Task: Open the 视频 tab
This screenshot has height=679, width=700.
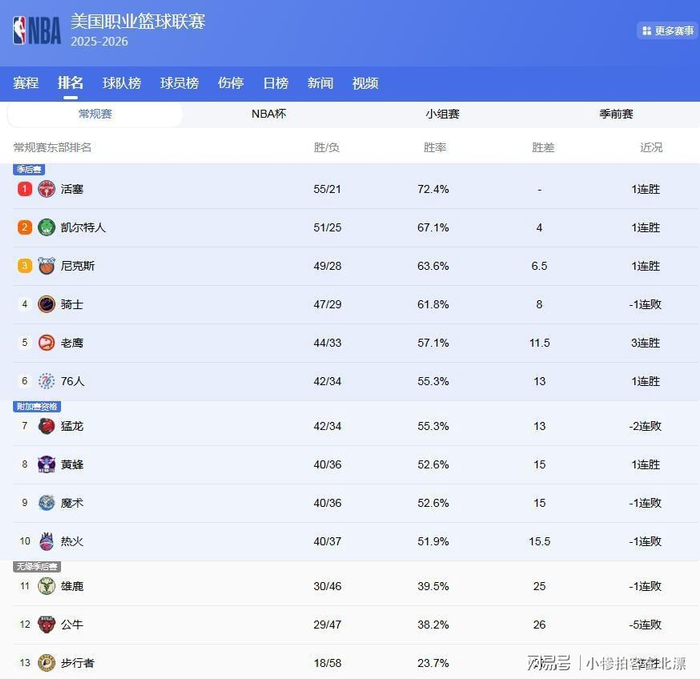Action: [365, 83]
